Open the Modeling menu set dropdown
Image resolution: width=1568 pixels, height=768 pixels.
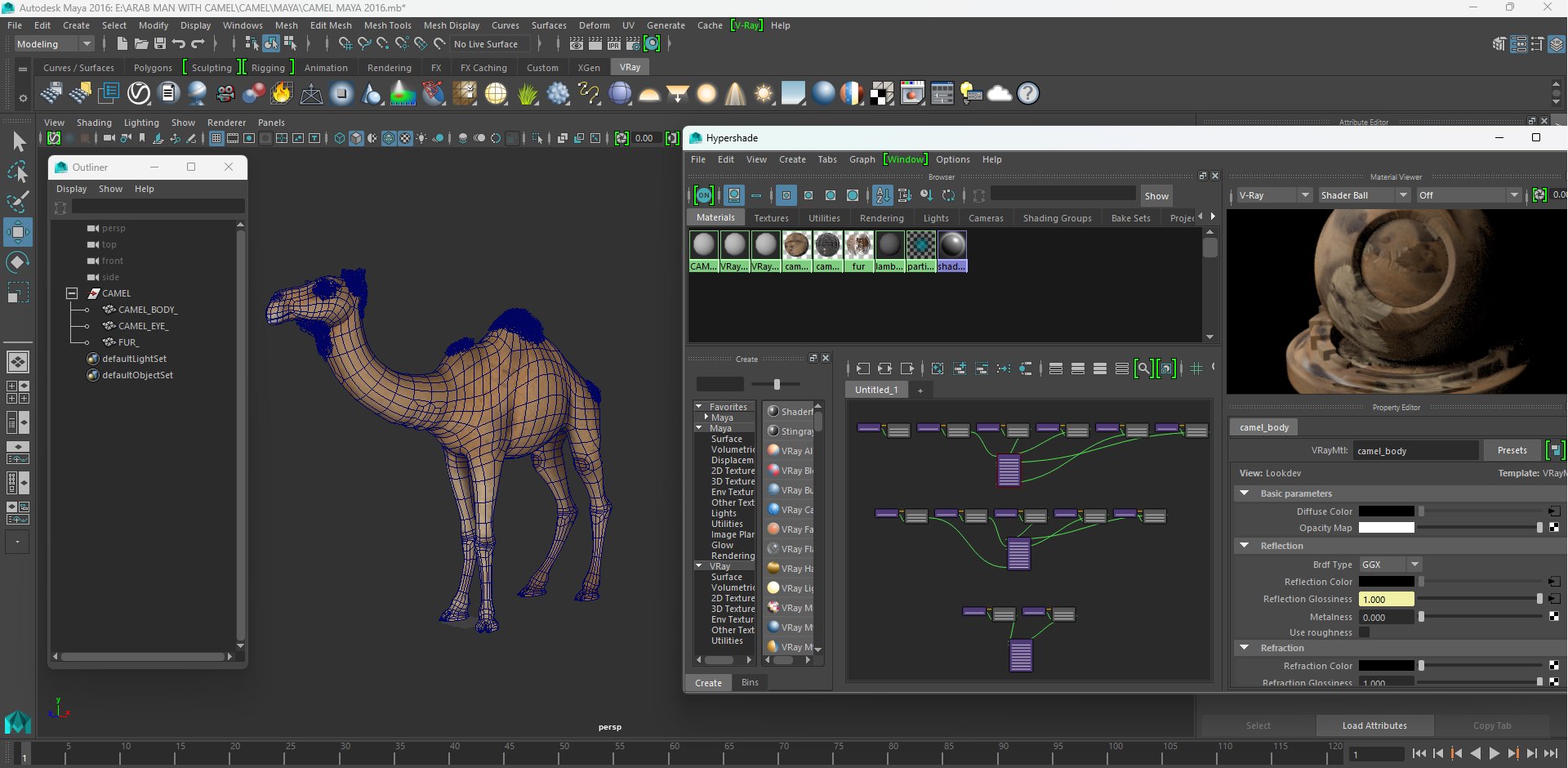(x=54, y=44)
